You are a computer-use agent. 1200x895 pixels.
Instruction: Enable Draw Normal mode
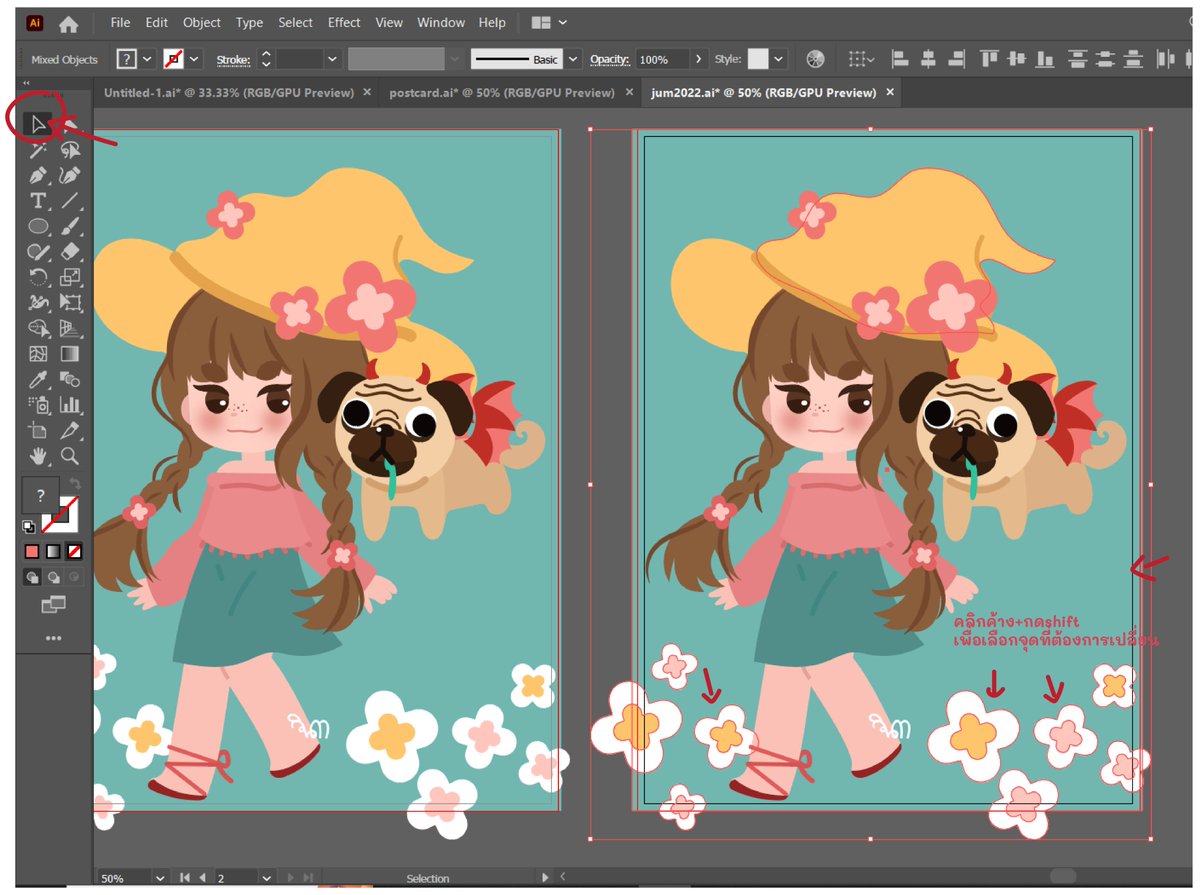(x=32, y=577)
